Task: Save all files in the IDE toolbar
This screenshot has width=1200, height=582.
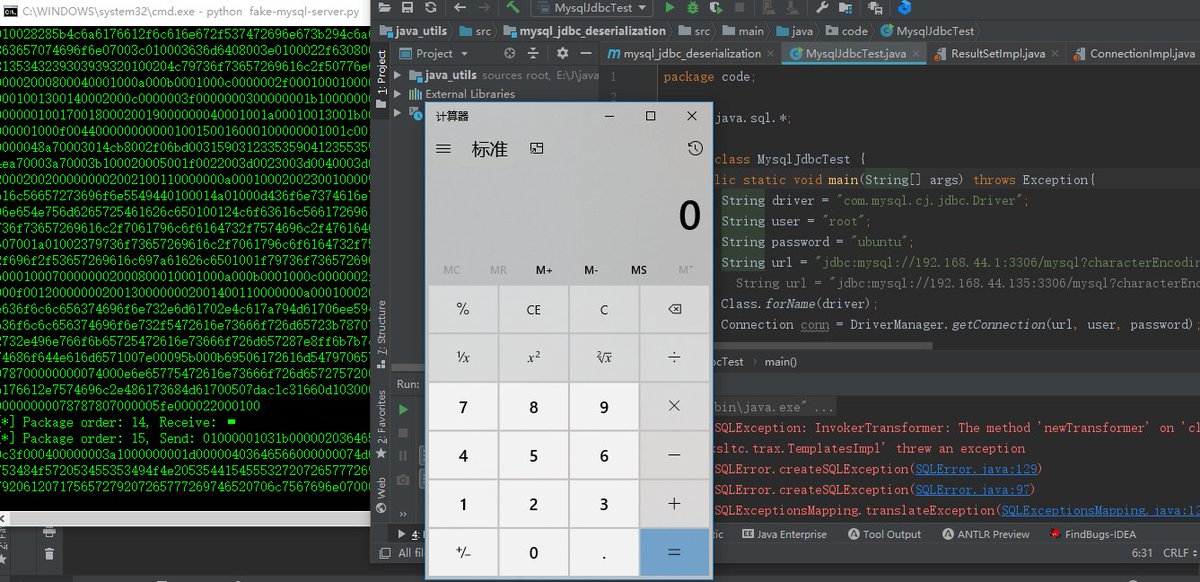Action: tap(408, 8)
